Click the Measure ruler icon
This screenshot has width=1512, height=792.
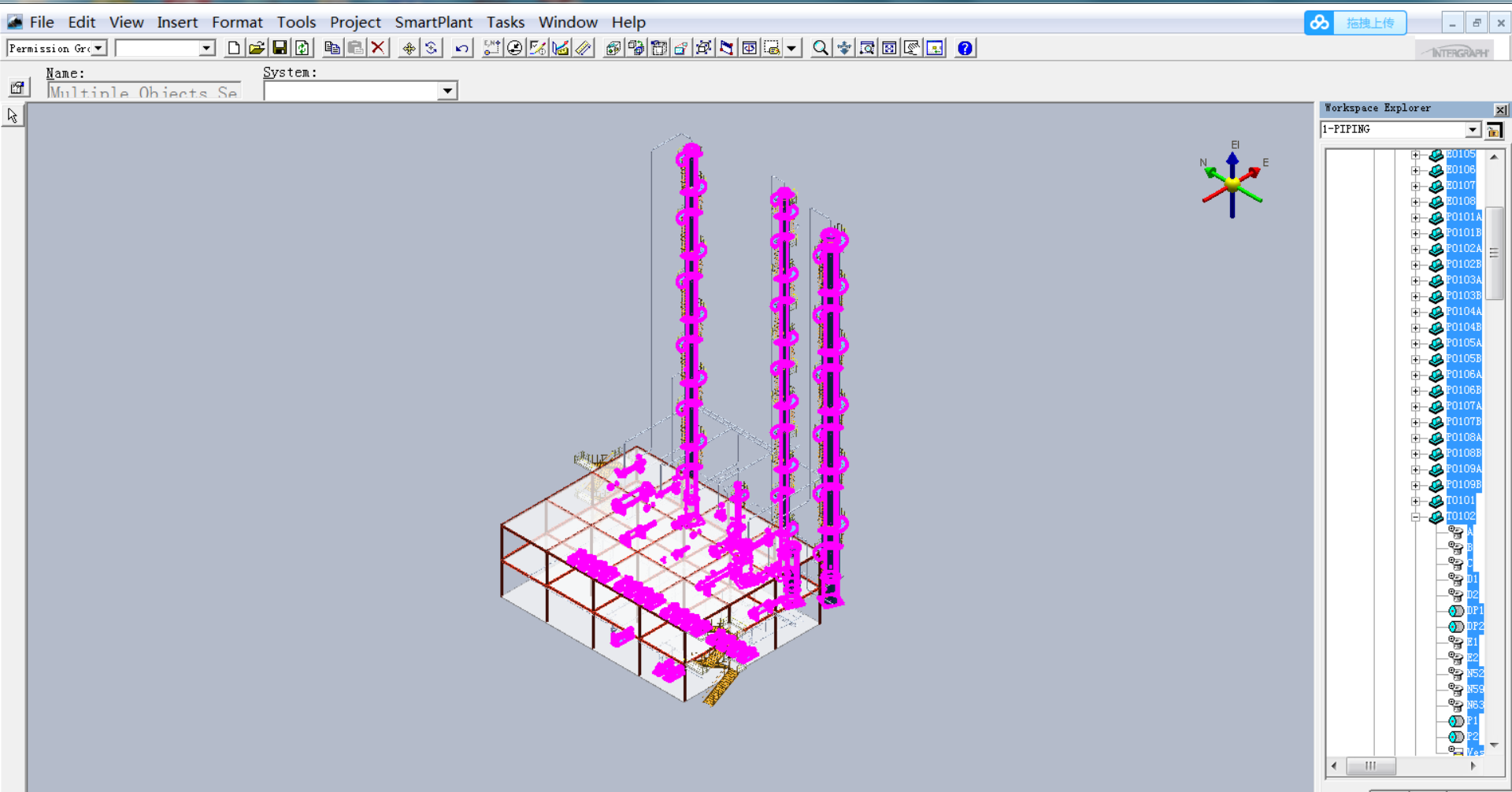tap(583, 48)
